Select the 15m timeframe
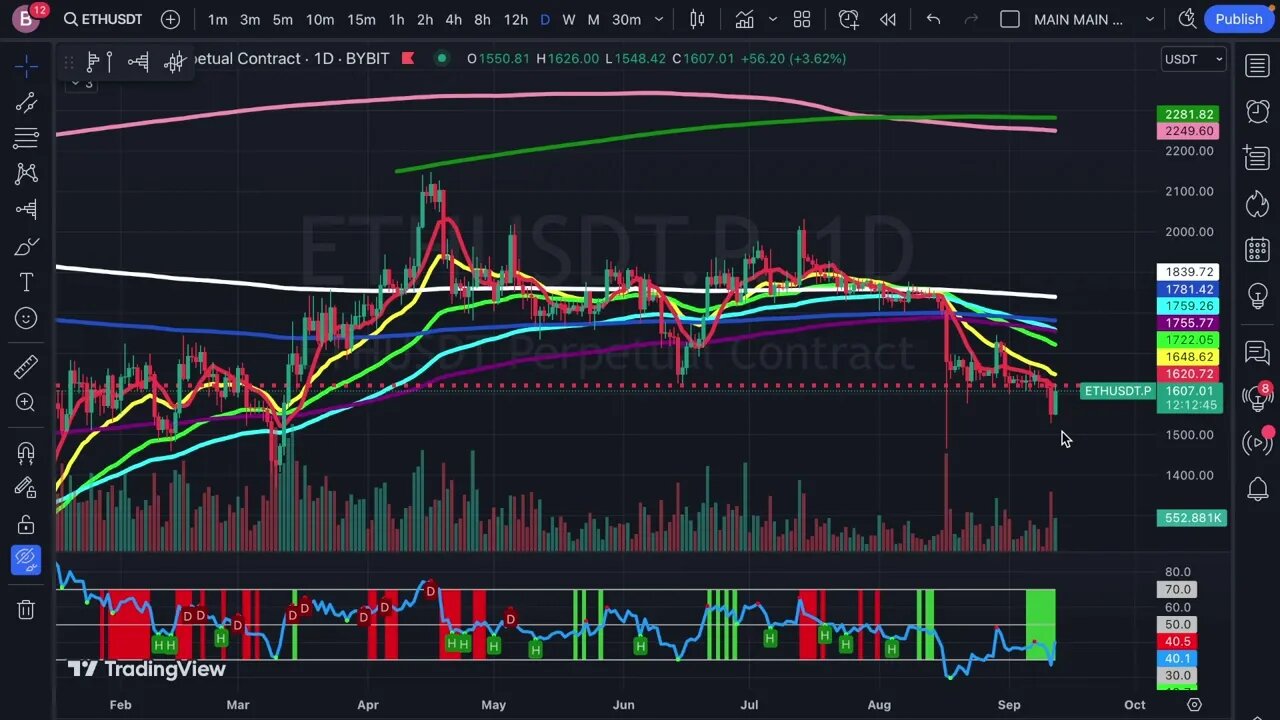This screenshot has width=1280, height=720. point(361,19)
